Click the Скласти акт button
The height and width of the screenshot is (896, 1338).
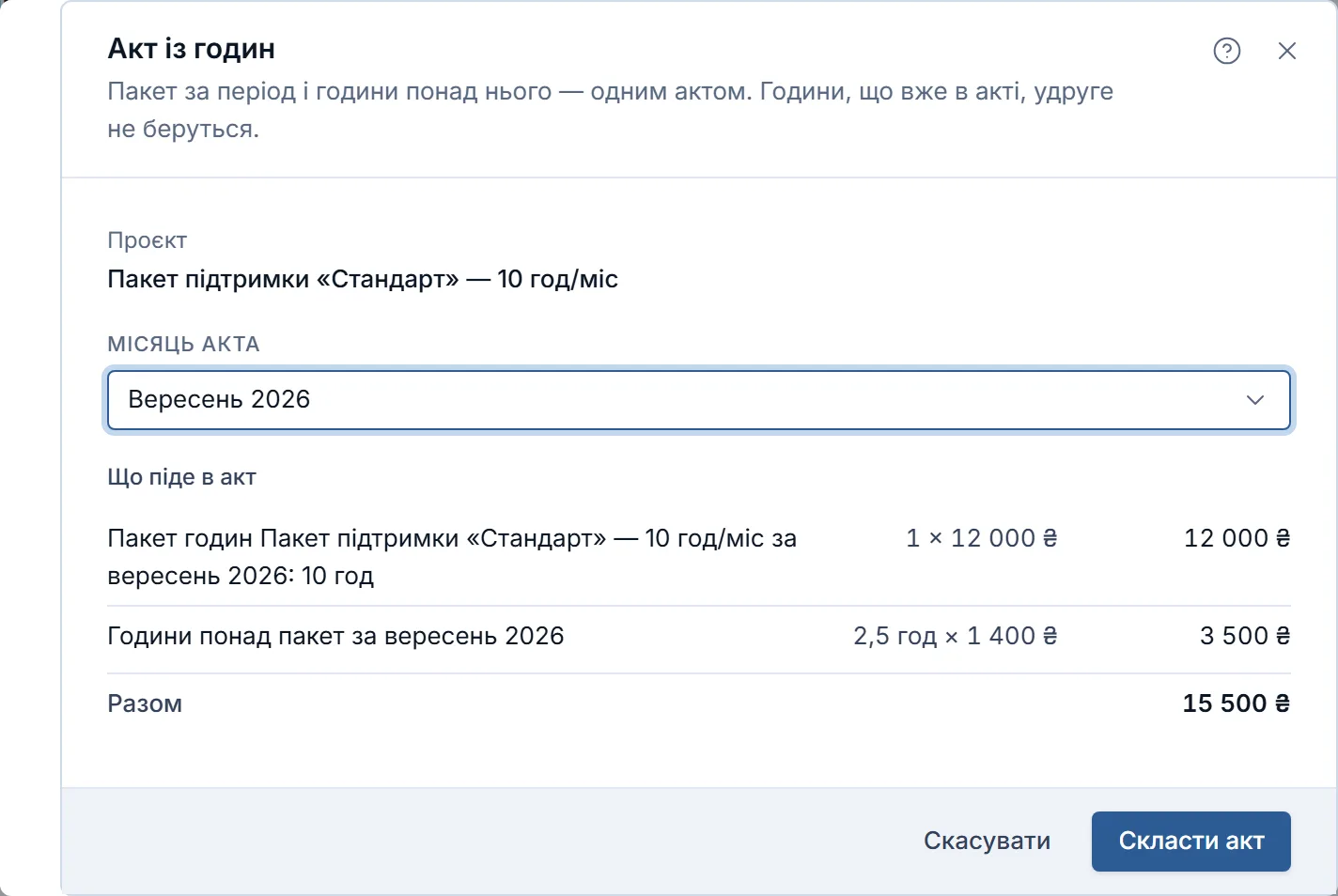[x=1190, y=841]
